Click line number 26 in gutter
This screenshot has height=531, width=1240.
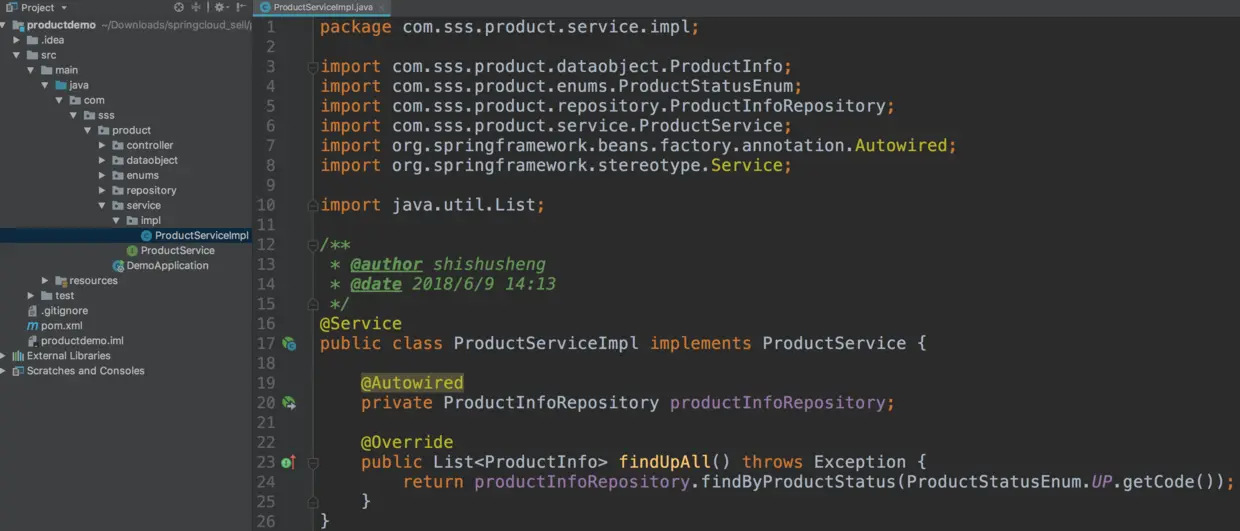tap(265, 521)
